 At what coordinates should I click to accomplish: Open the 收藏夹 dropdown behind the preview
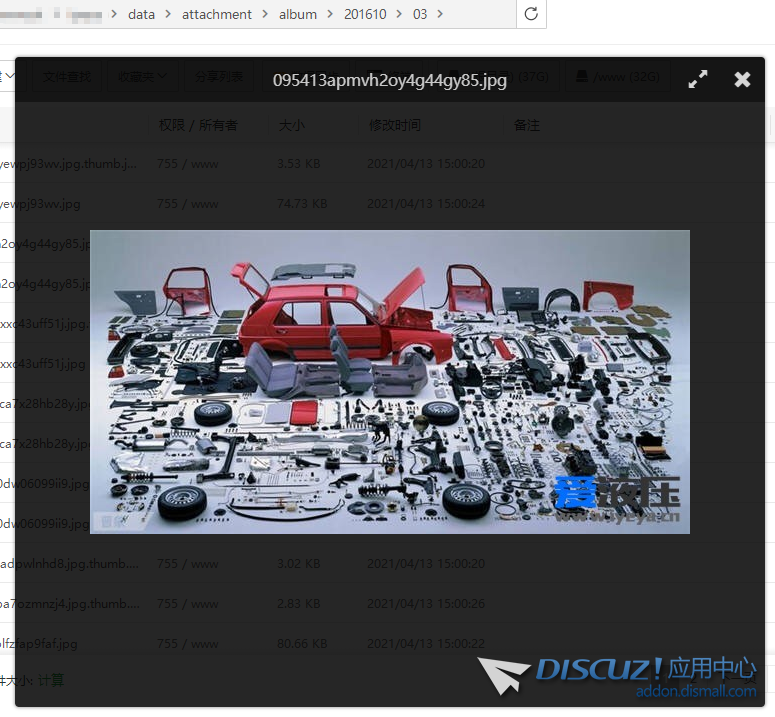pos(142,77)
